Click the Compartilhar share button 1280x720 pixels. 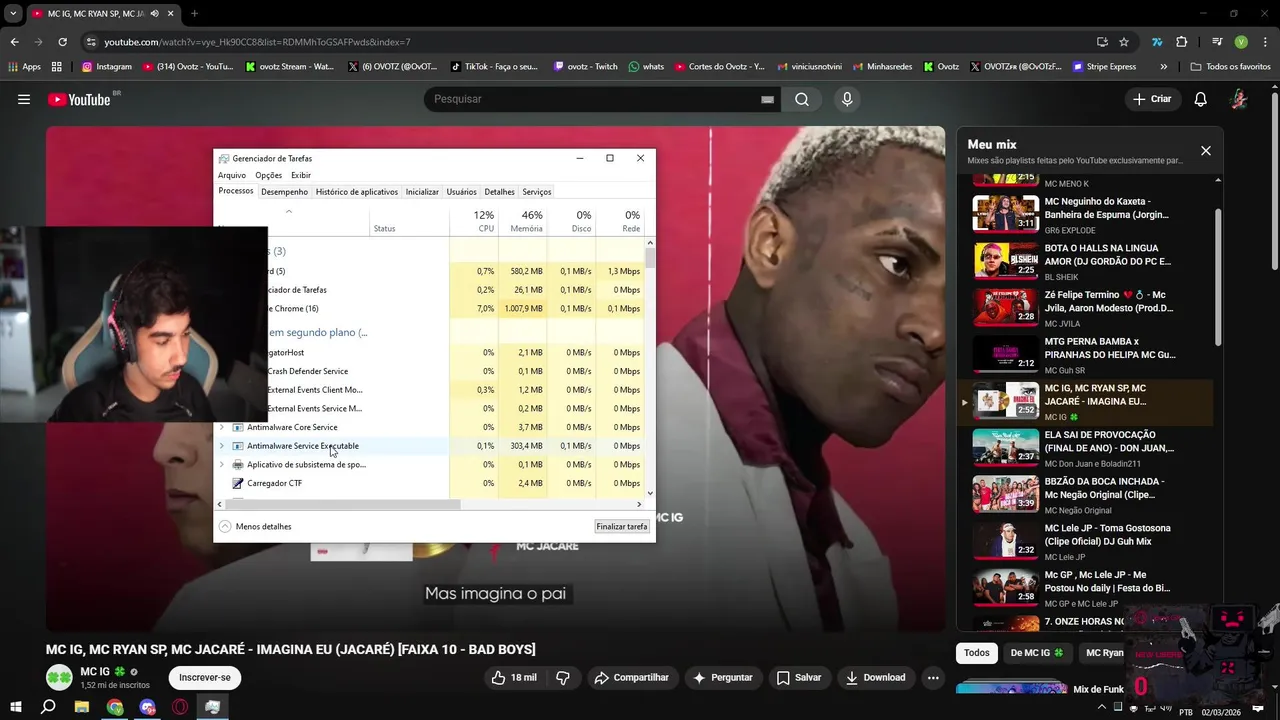point(632,678)
